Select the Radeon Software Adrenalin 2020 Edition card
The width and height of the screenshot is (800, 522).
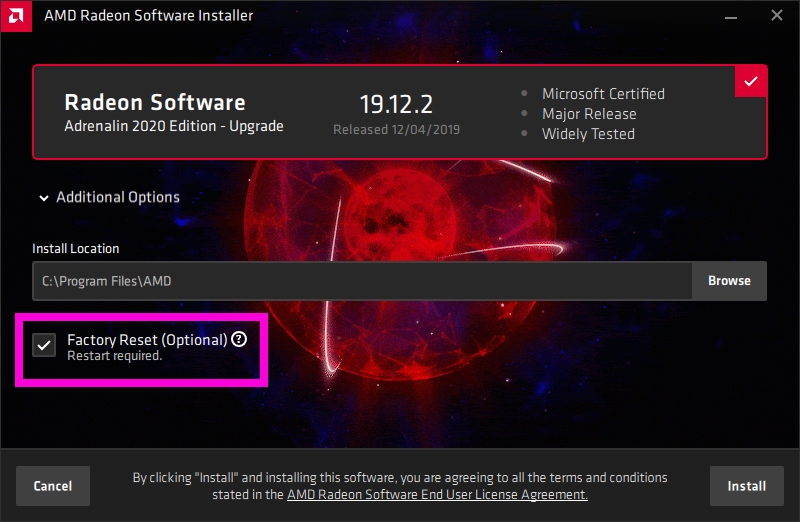[399, 112]
